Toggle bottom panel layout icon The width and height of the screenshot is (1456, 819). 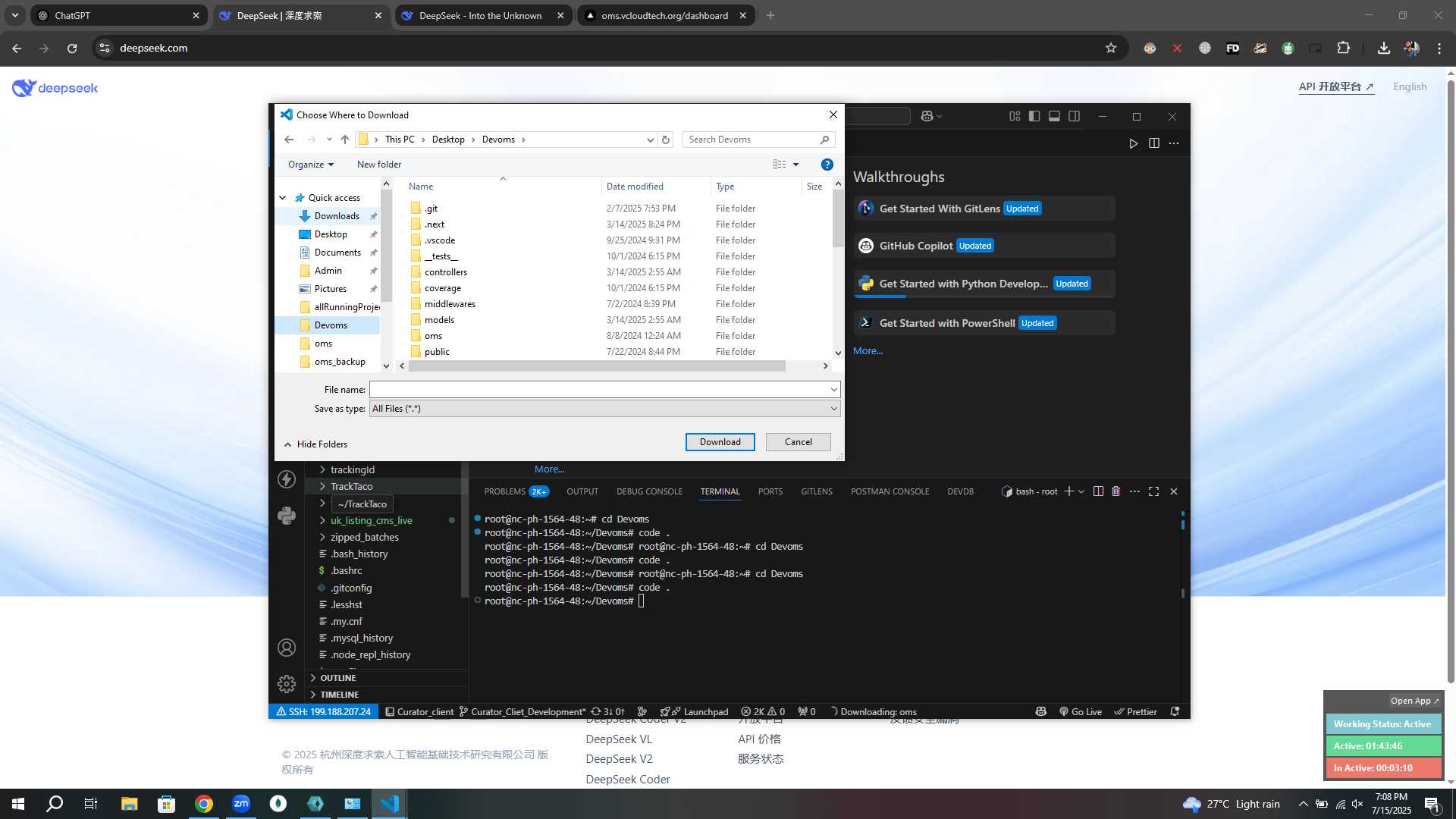[1054, 116]
